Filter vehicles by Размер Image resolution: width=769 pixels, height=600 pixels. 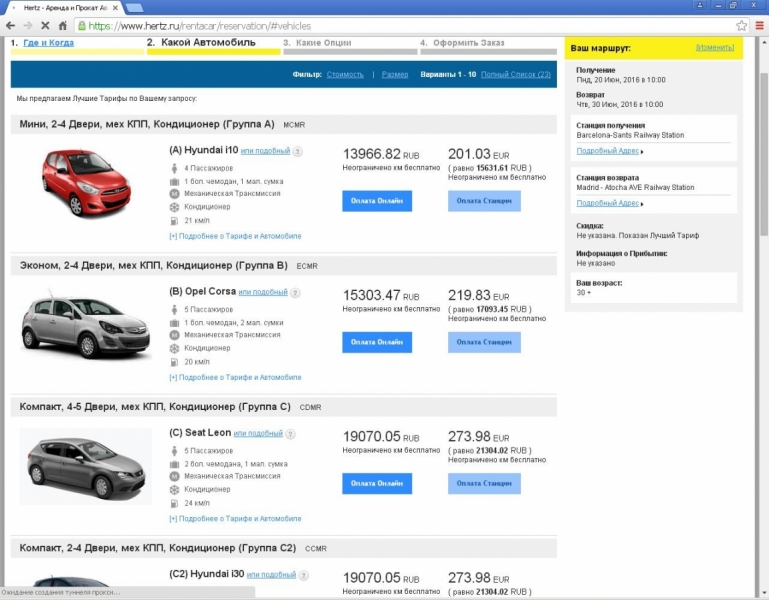pyautogui.click(x=395, y=75)
